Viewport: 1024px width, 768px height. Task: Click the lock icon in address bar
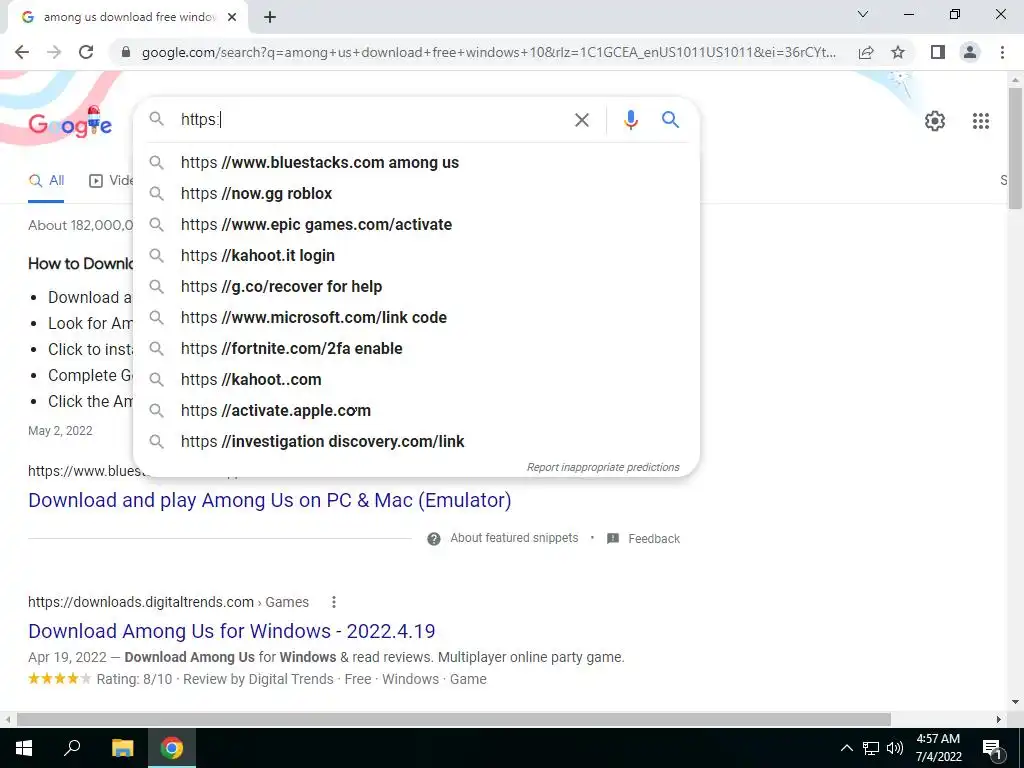[x=126, y=52]
